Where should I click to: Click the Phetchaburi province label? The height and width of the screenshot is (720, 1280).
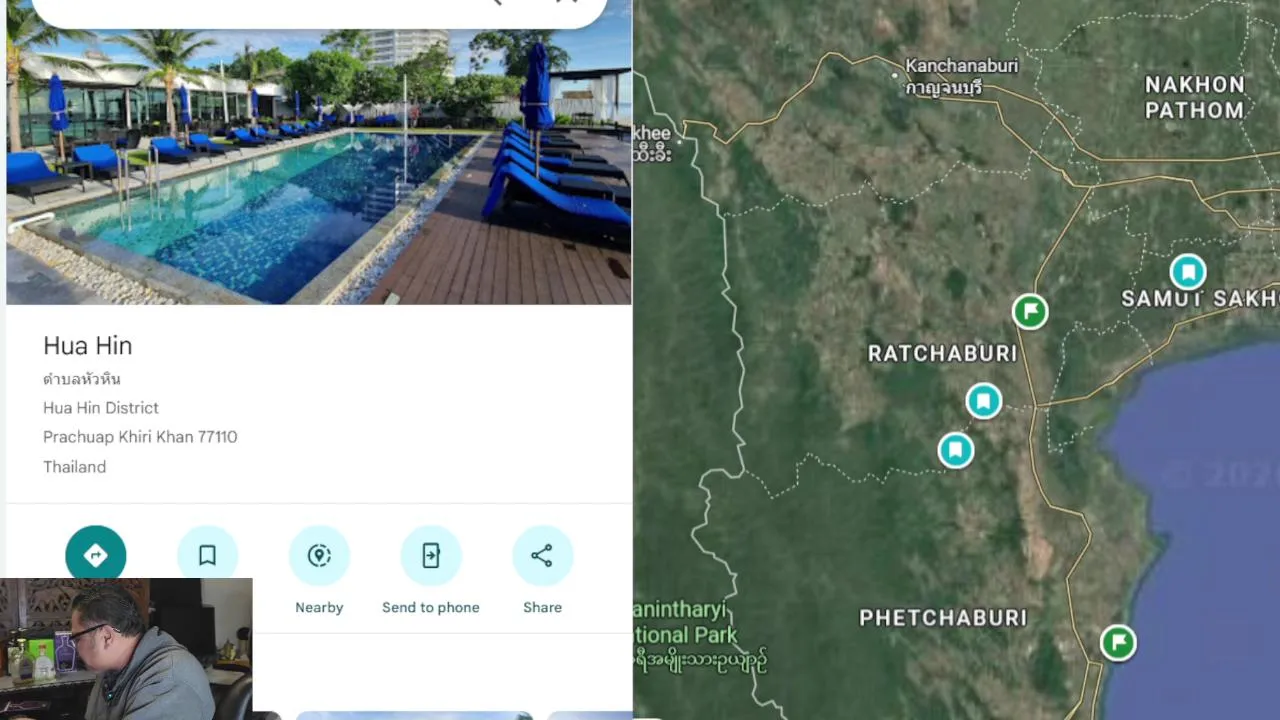(x=943, y=618)
